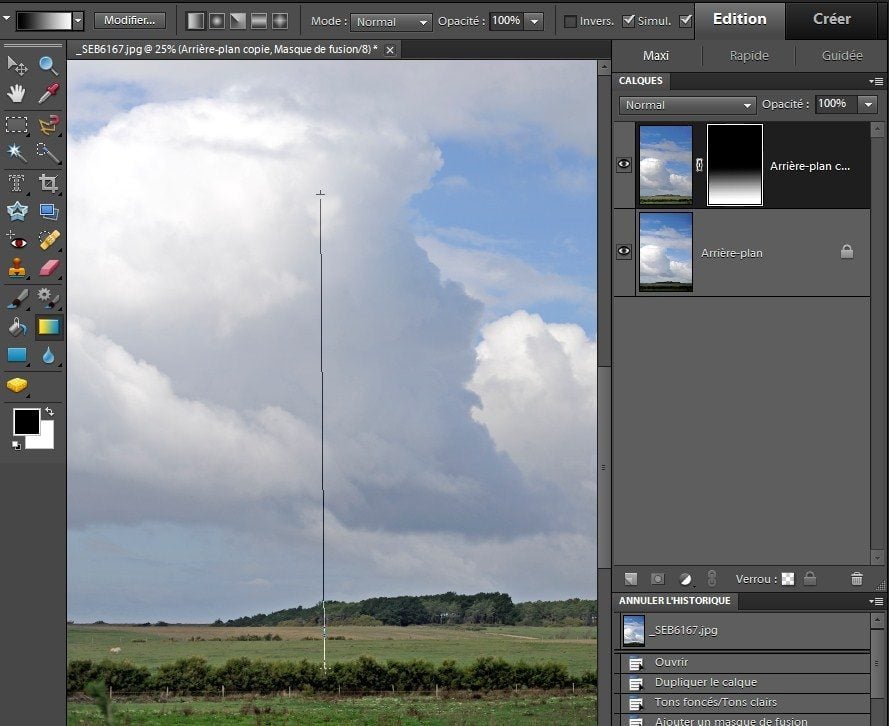Open the gradient Mode dropdown

(x=391, y=21)
